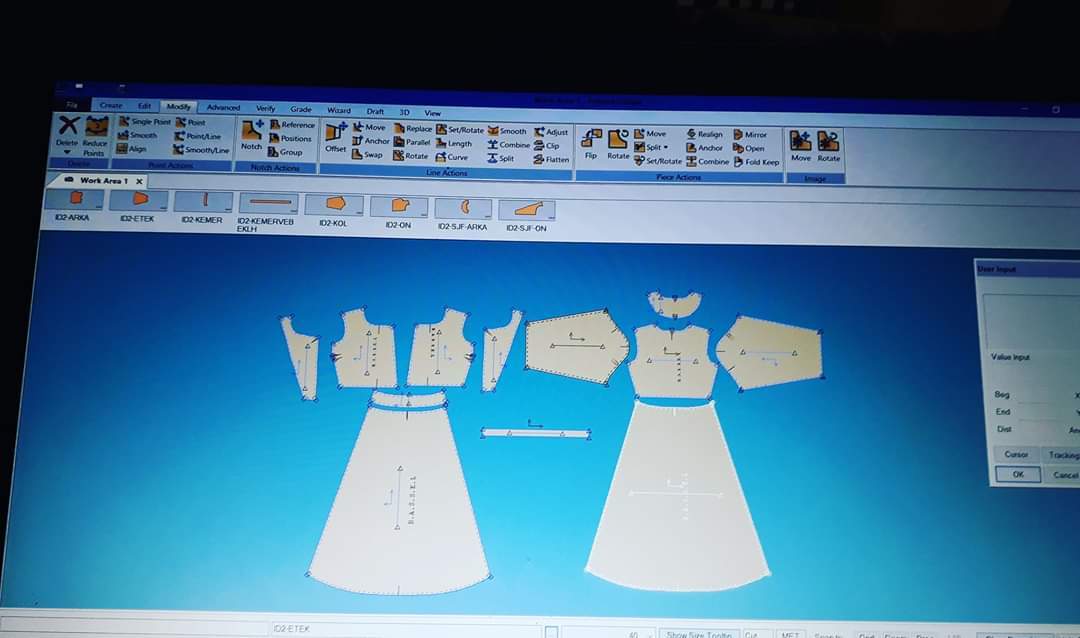
Task: Toggle the Show Size Tooltip button
Action: click(x=699, y=634)
